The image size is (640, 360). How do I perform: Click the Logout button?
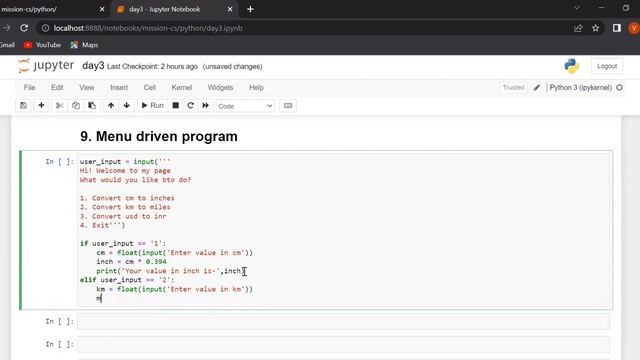click(607, 66)
